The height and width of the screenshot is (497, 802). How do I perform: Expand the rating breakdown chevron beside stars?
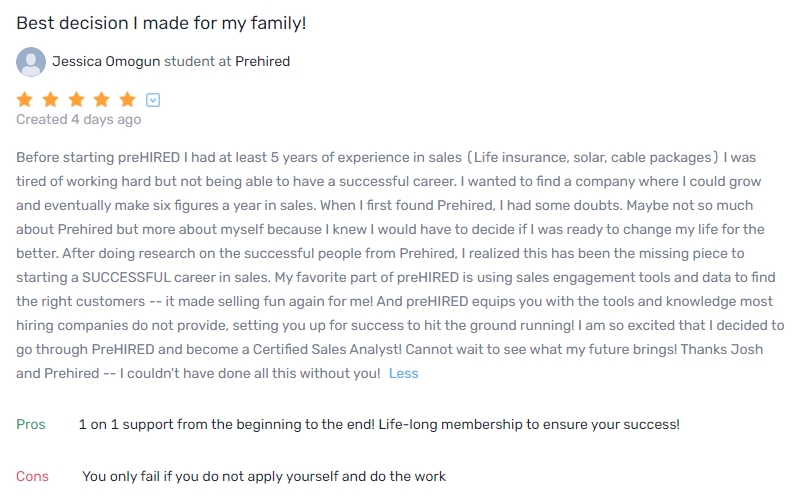click(153, 100)
